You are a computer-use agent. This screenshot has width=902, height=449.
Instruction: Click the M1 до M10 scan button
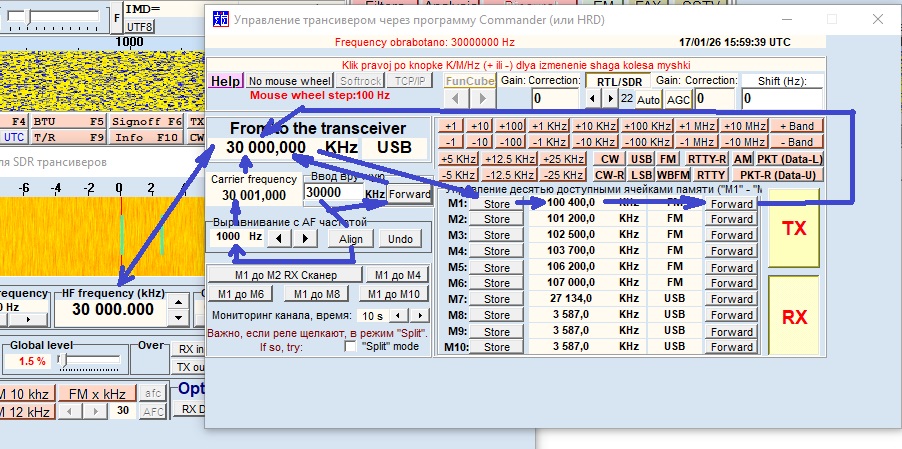pos(394,294)
